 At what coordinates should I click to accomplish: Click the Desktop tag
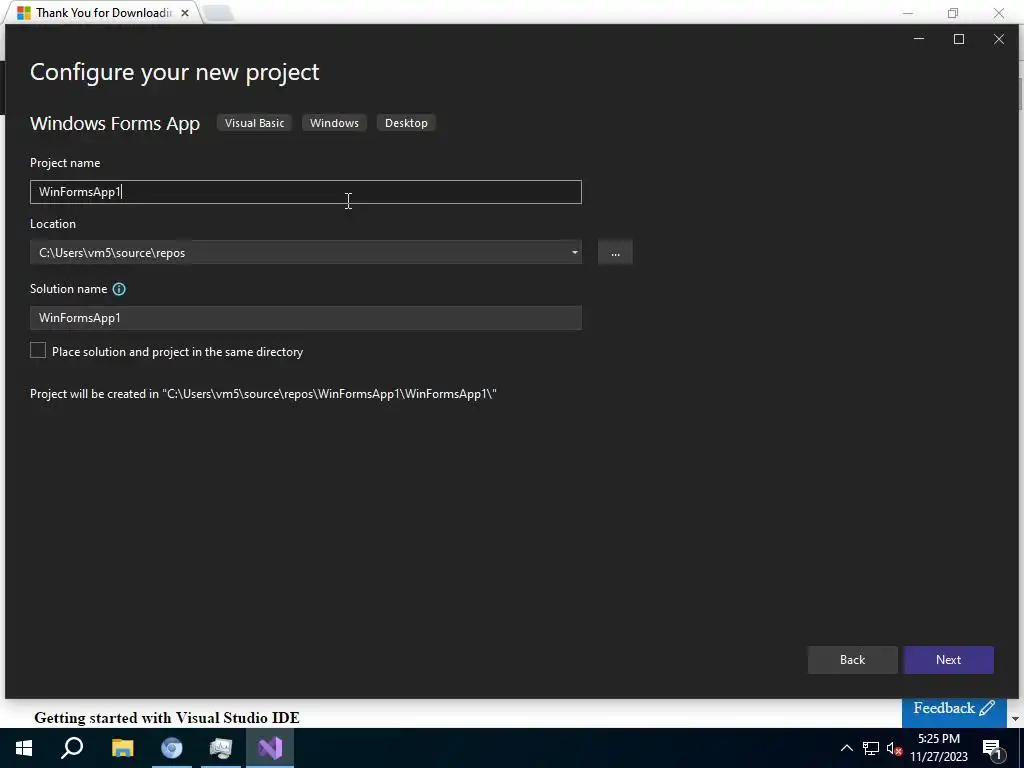406,123
